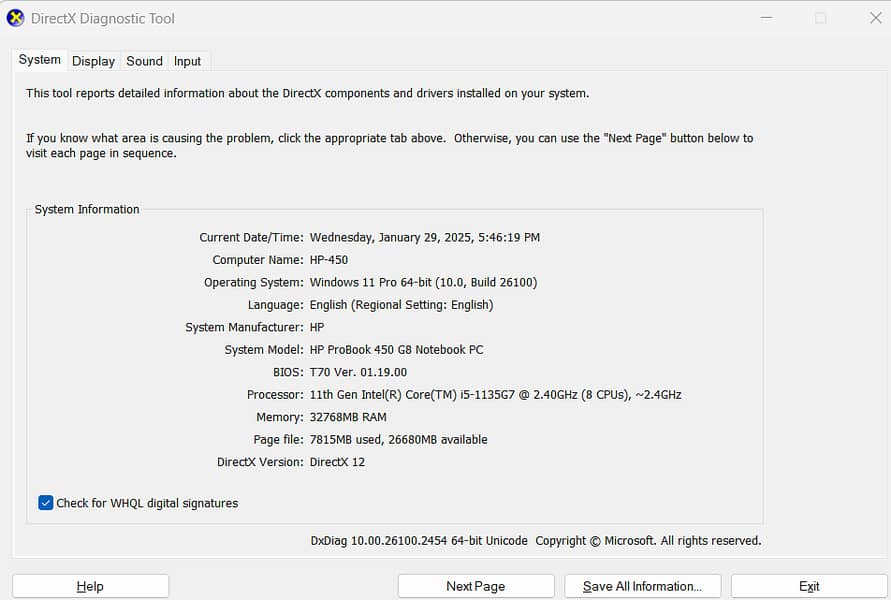This screenshot has height=600, width=891.
Task: Click the Next Page button
Action: point(475,586)
